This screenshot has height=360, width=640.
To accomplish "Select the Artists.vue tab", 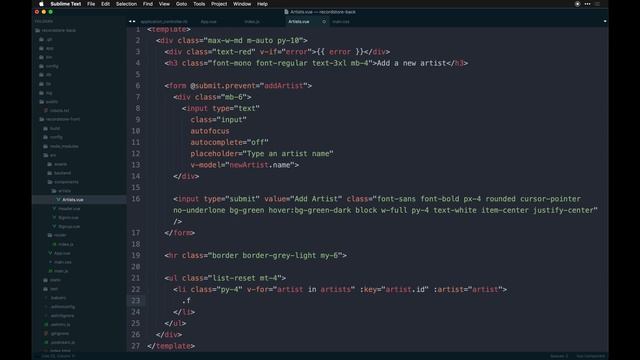I will [x=299, y=22].
